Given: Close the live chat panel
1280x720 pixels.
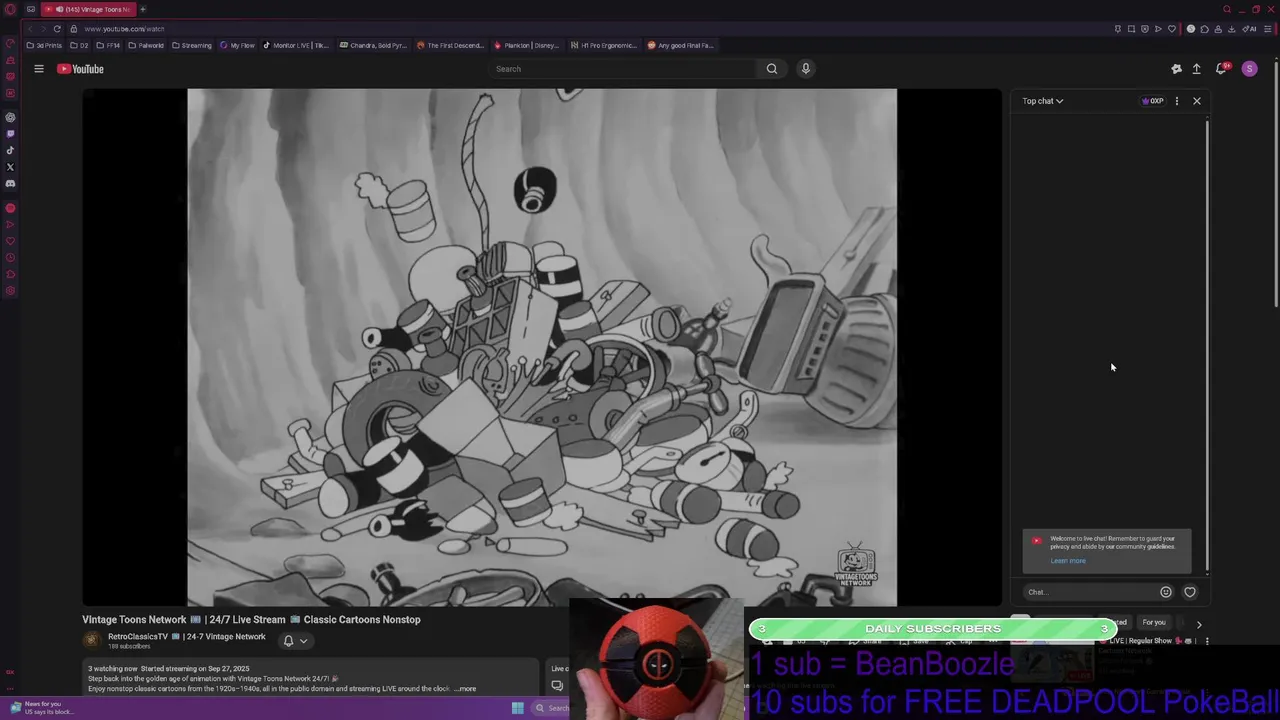Looking at the screenshot, I should [1197, 101].
